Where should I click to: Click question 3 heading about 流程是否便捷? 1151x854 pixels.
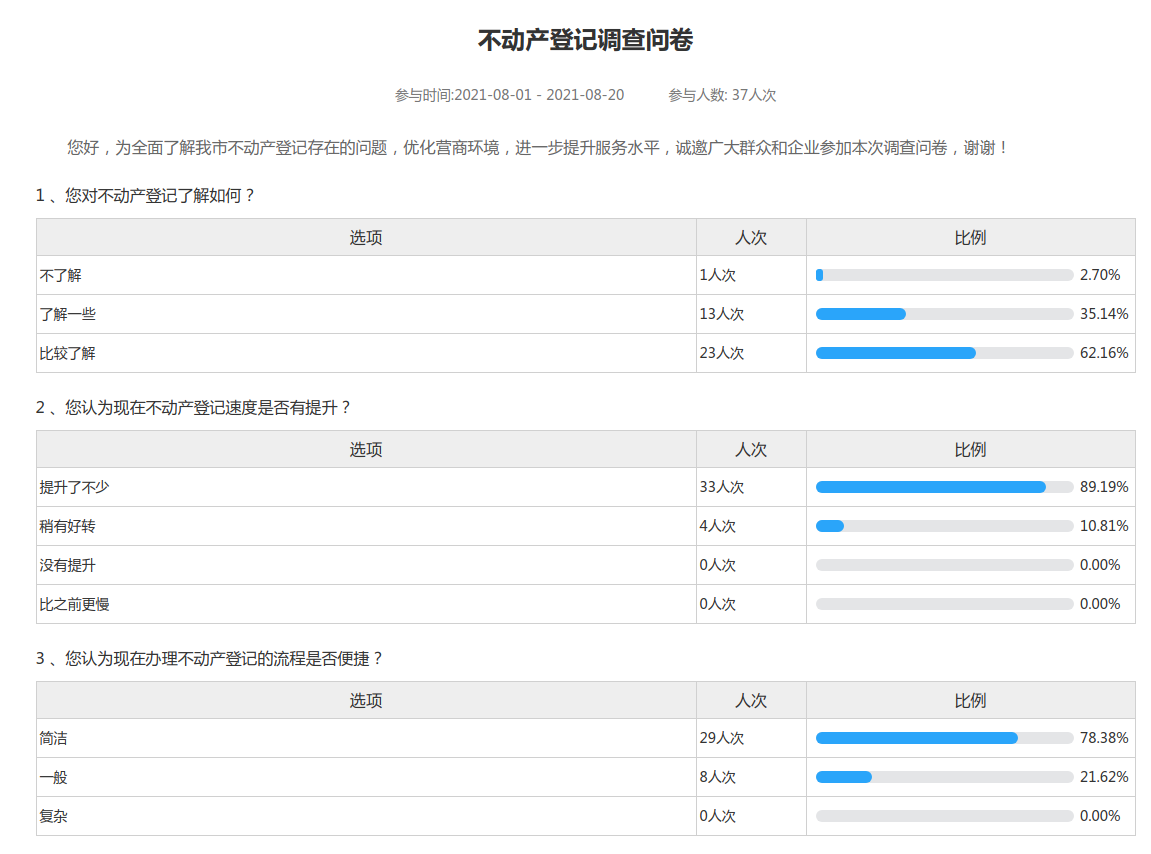click(x=210, y=659)
